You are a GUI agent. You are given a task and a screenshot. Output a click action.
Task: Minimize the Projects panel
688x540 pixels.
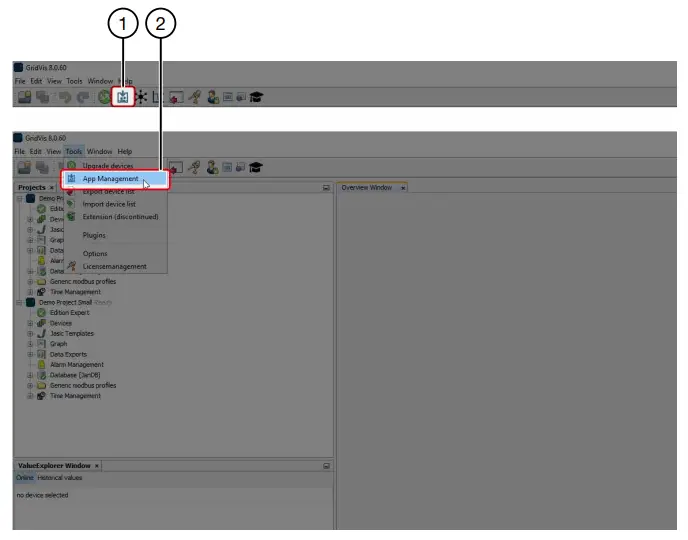(x=326, y=188)
